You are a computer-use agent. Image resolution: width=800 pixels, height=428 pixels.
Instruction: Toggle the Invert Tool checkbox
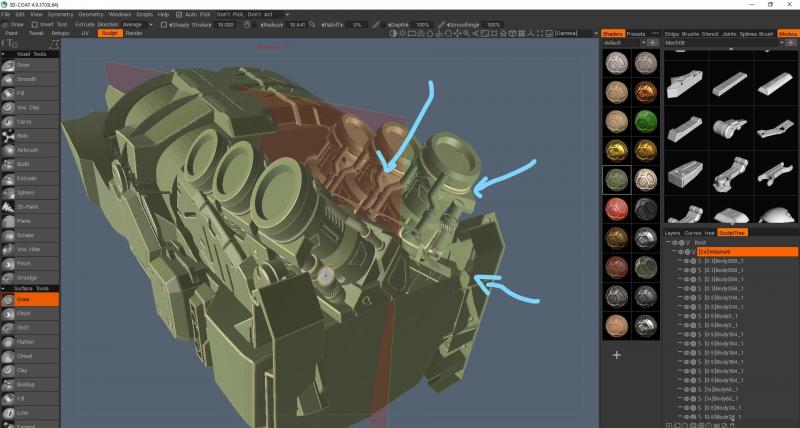33,24
